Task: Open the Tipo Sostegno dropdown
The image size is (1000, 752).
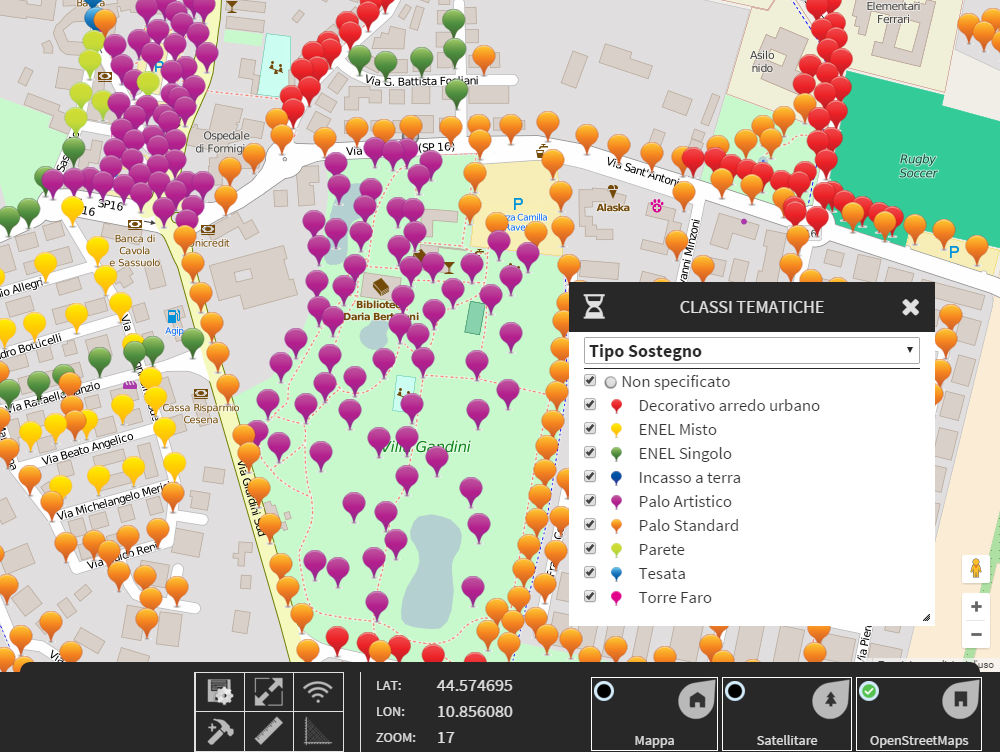Action: (751, 351)
